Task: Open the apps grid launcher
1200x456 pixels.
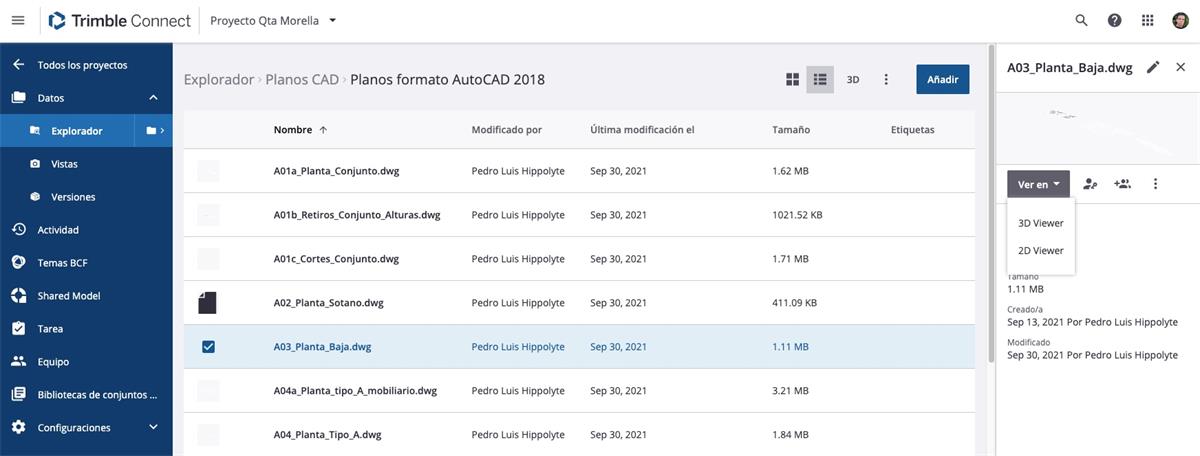Action: tap(1147, 20)
